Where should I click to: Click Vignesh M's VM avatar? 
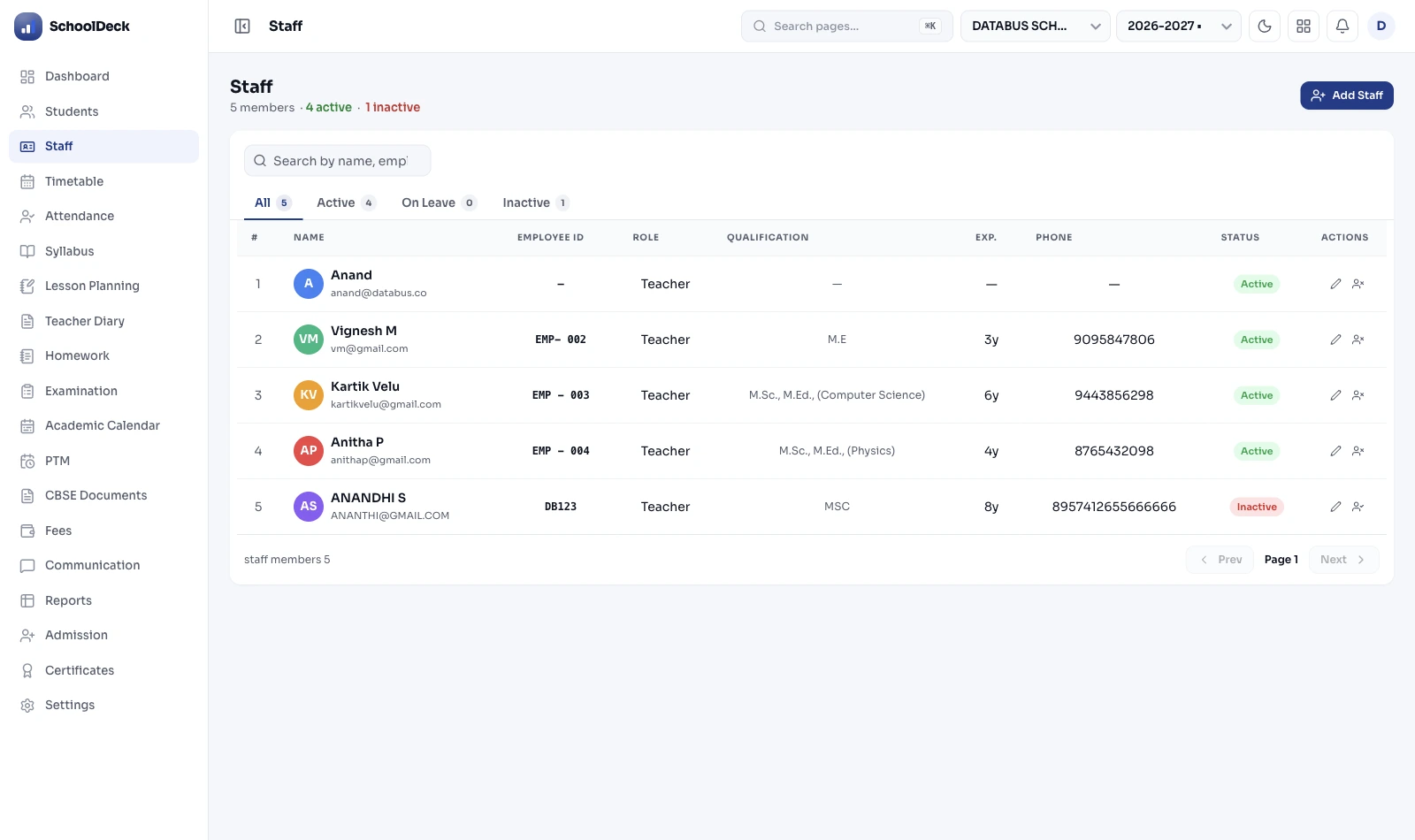(x=309, y=340)
